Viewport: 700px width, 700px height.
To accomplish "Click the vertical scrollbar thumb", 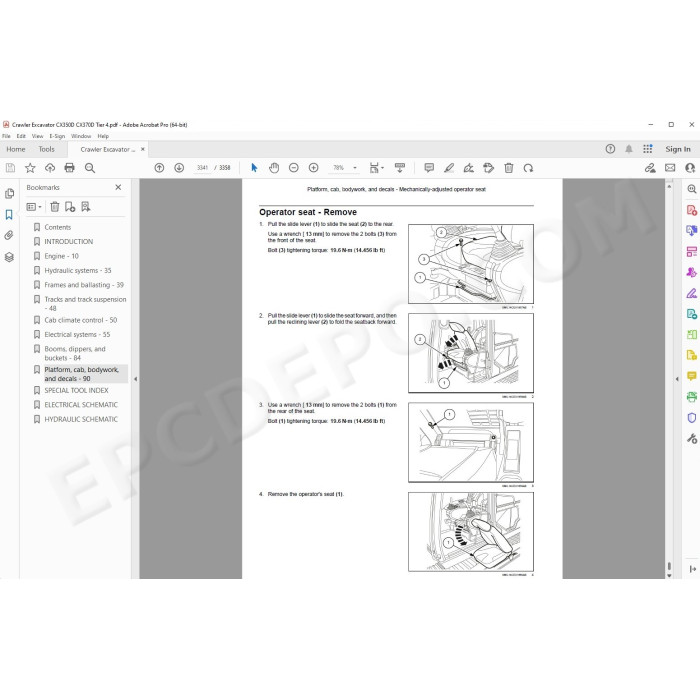I will pyautogui.click(x=669, y=566).
